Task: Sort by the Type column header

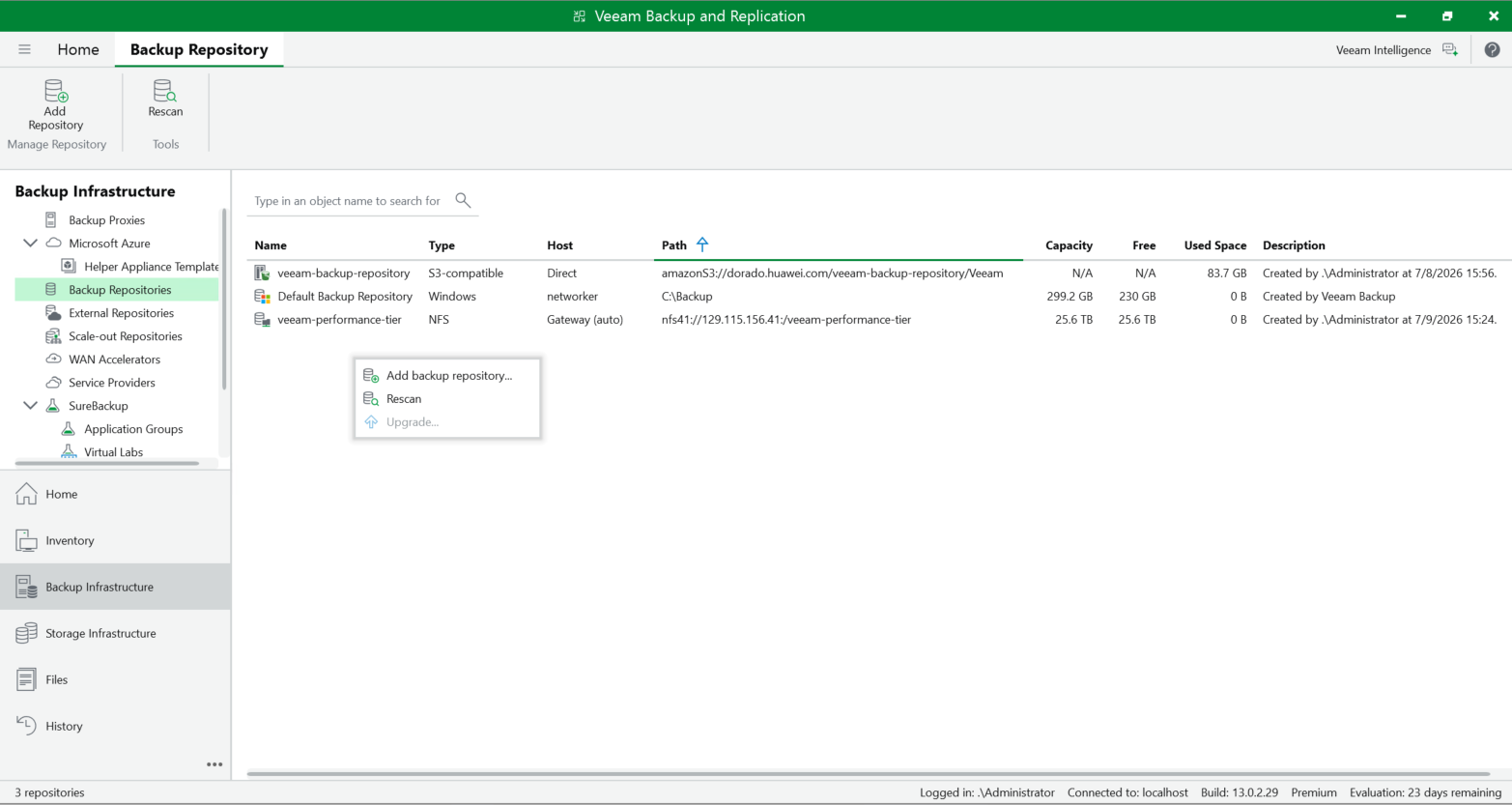Action: (x=442, y=245)
